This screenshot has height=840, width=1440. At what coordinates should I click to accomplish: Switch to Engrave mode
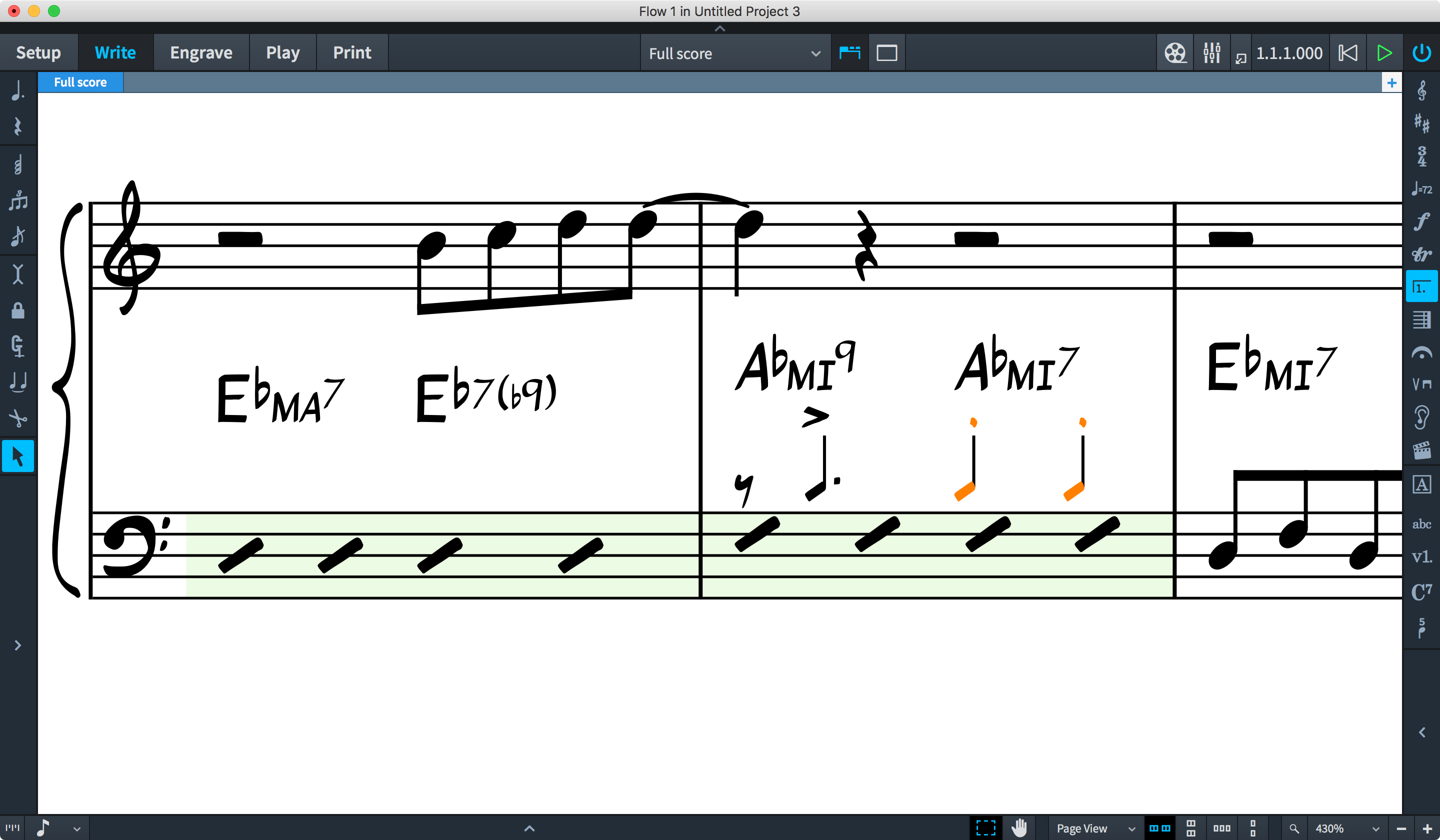[x=201, y=52]
